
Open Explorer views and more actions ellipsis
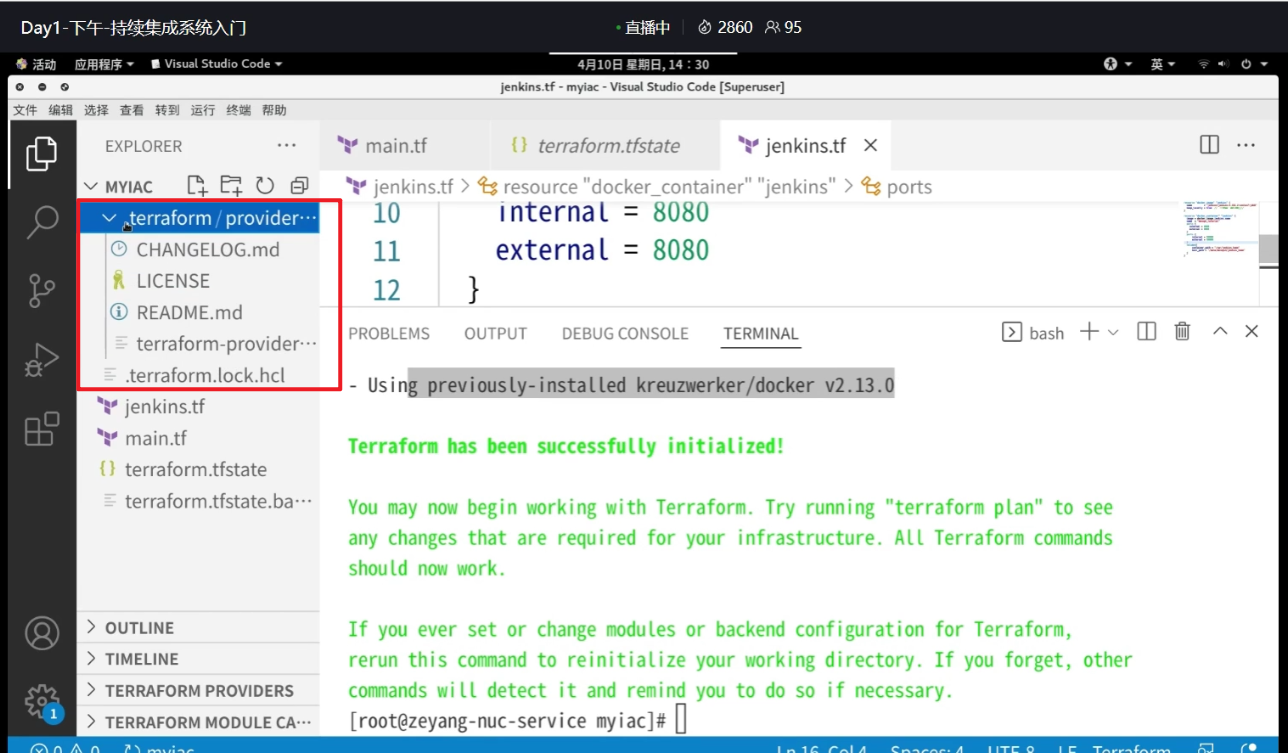[x=287, y=145]
